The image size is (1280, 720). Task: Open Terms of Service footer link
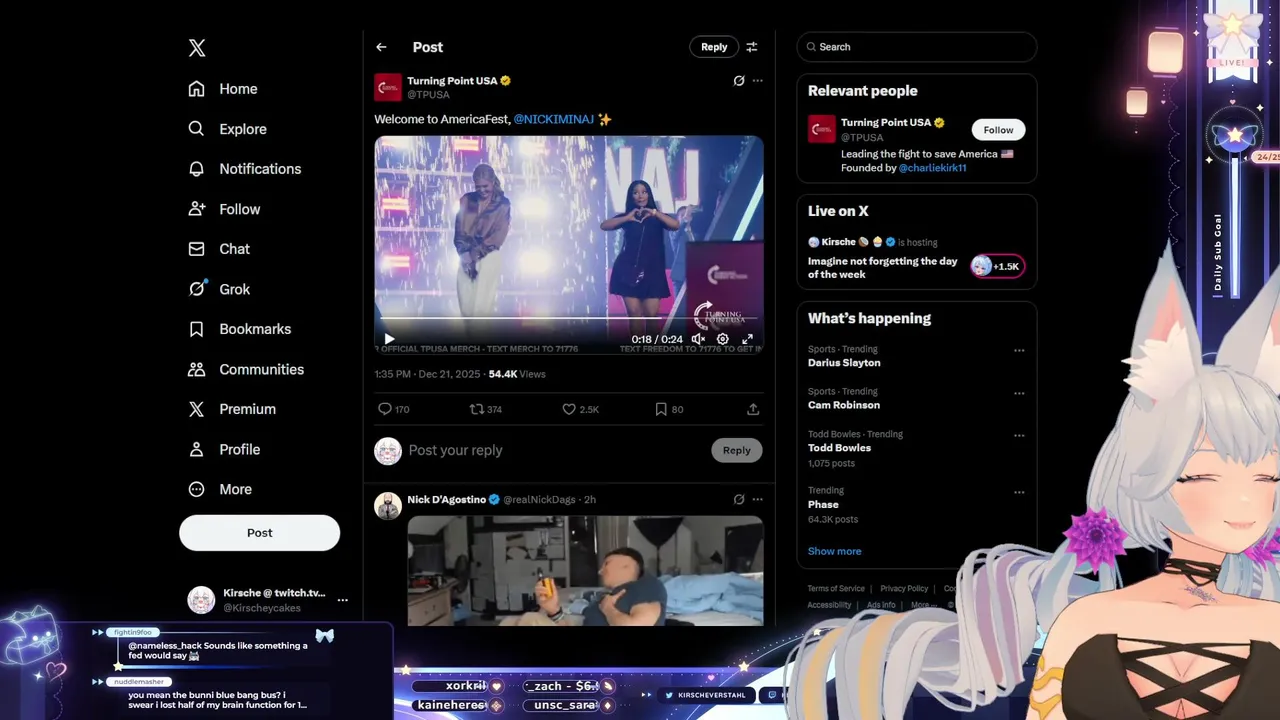coord(836,589)
